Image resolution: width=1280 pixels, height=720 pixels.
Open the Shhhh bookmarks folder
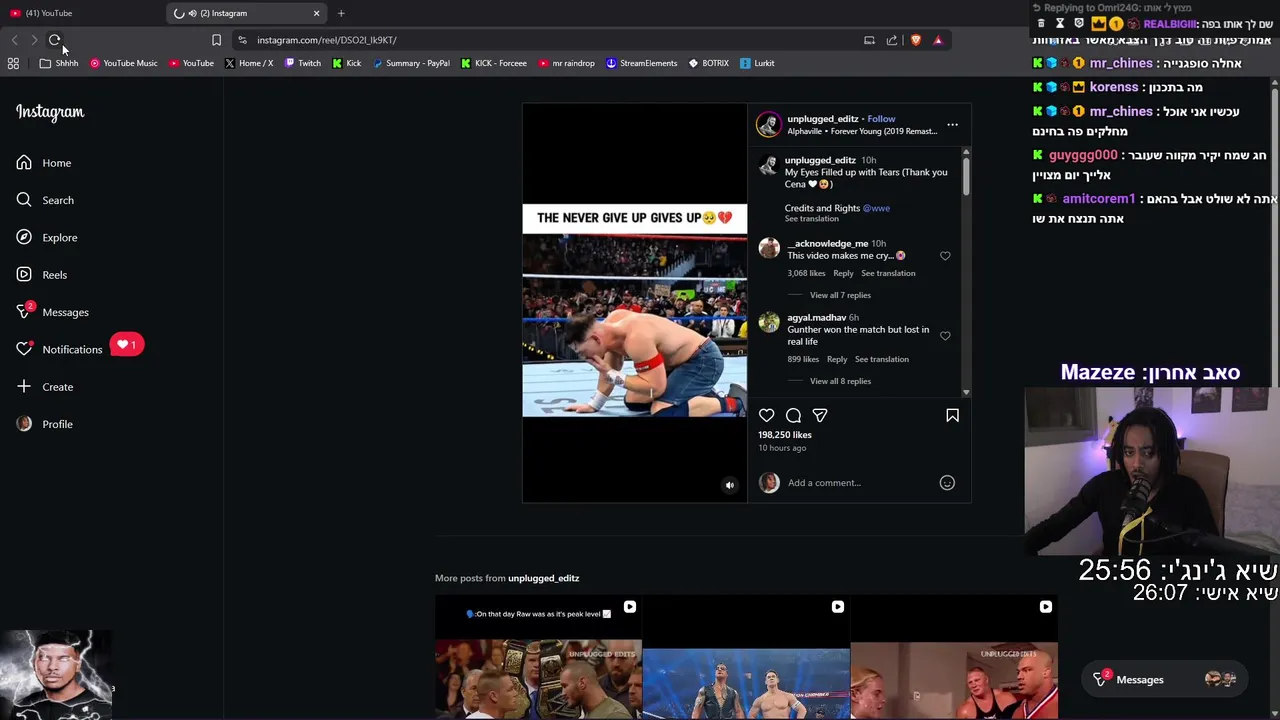(59, 63)
